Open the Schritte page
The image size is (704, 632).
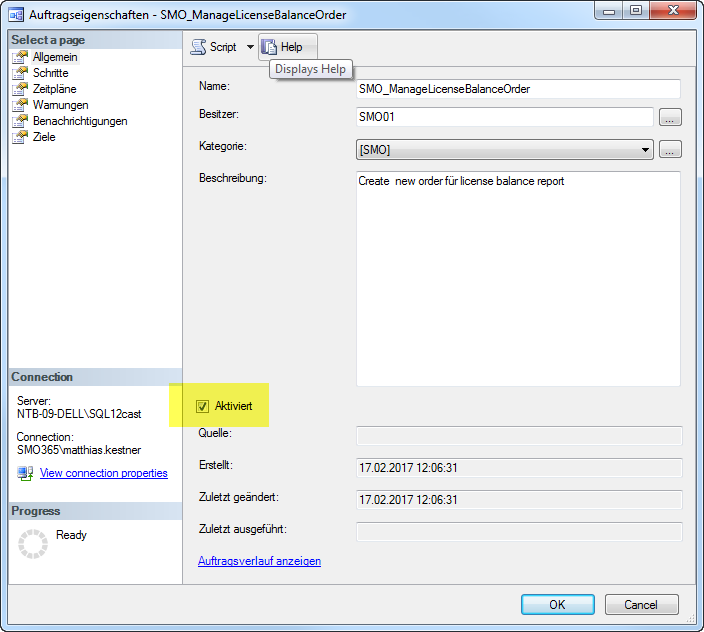pyautogui.click(x=50, y=73)
